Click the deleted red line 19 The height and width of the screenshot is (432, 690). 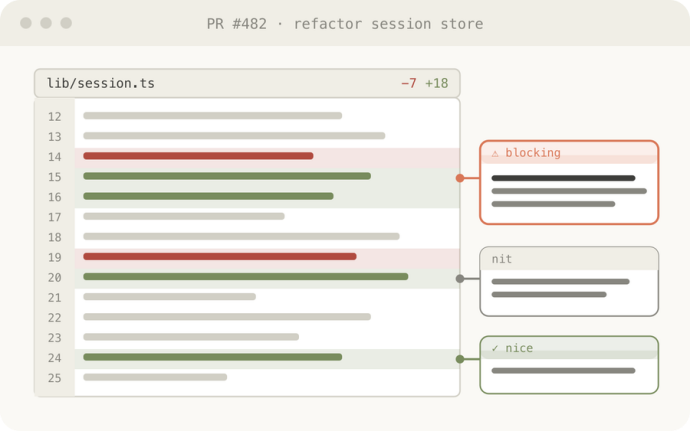click(267, 258)
